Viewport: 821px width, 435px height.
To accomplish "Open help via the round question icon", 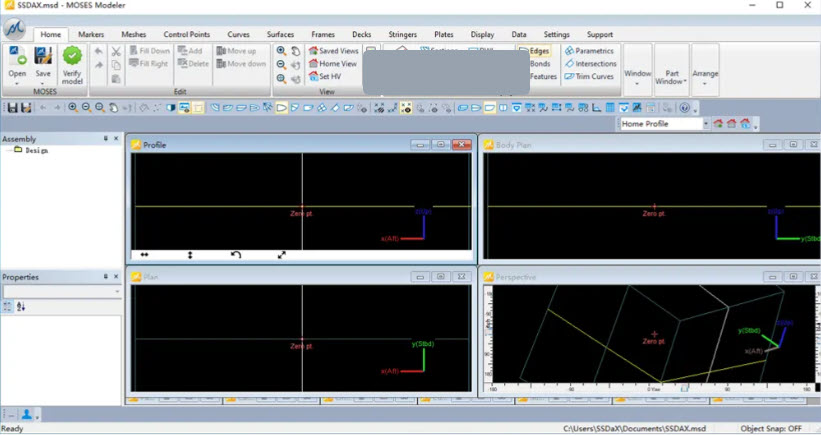I will tap(684, 108).
